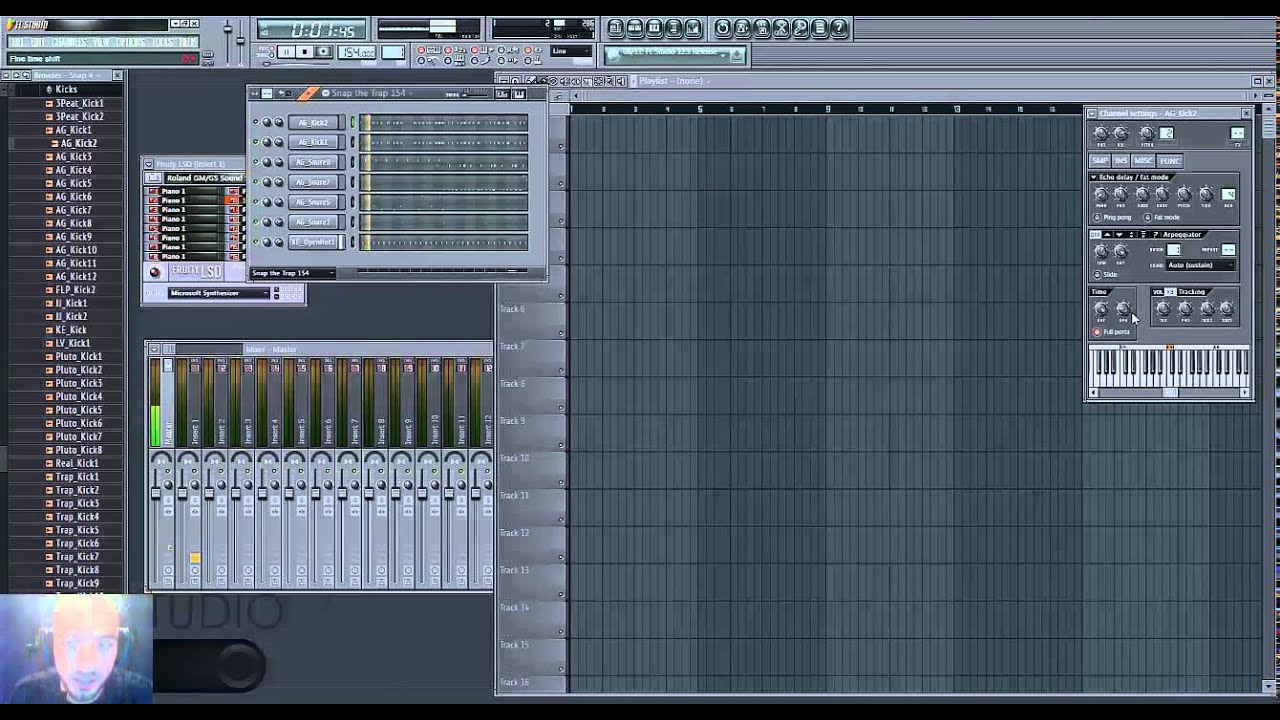Viewport: 1280px width, 720px height.
Task: Open the Fruity LSD window menu arrow
Action: point(148,164)
